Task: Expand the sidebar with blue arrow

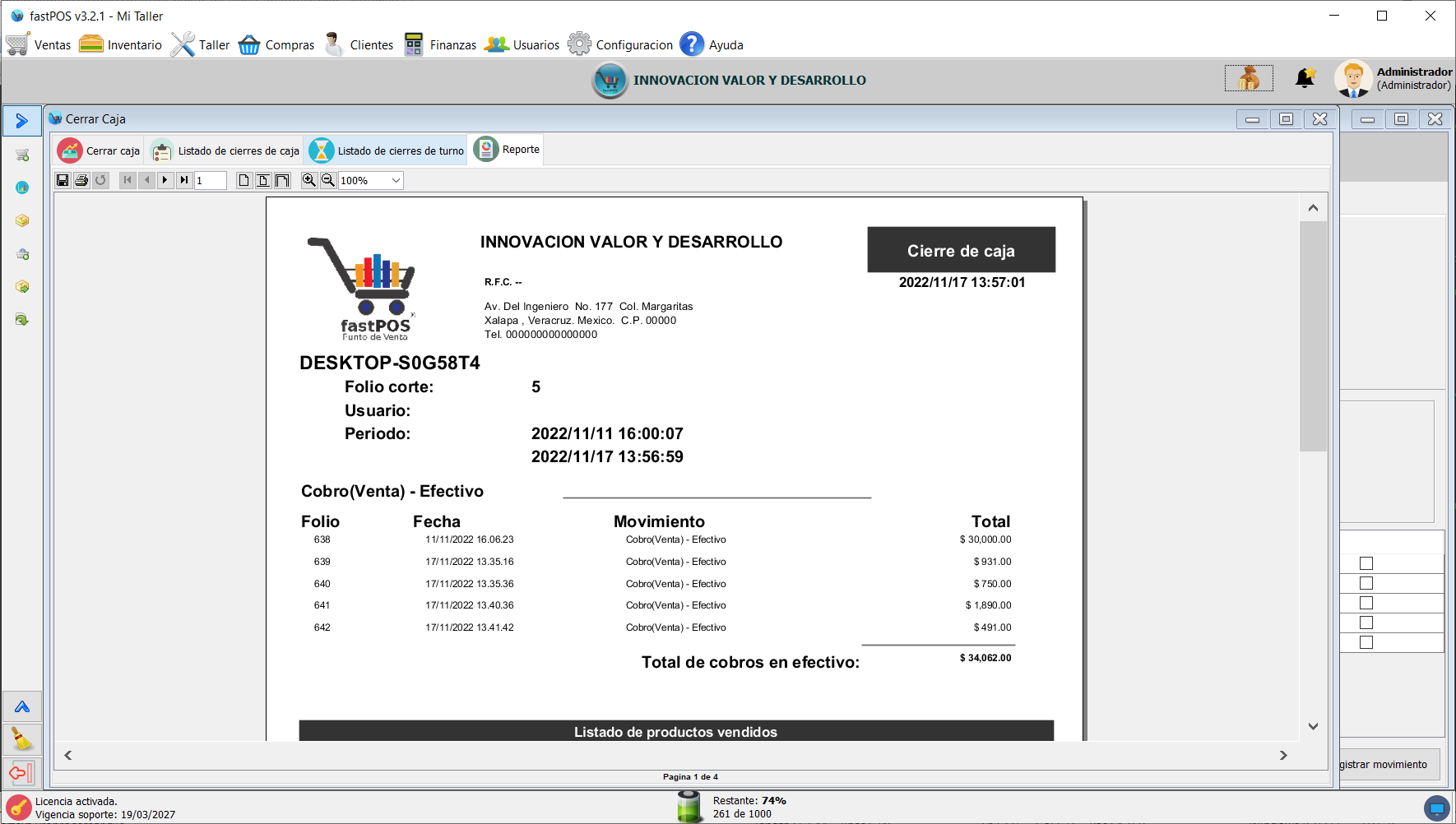Action: tap(22, 121)
